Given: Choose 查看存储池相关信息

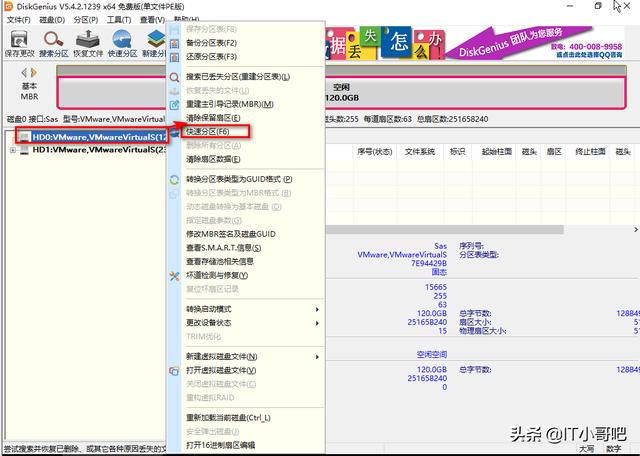Looking at the screenshot, I should [x=220, y=261].
